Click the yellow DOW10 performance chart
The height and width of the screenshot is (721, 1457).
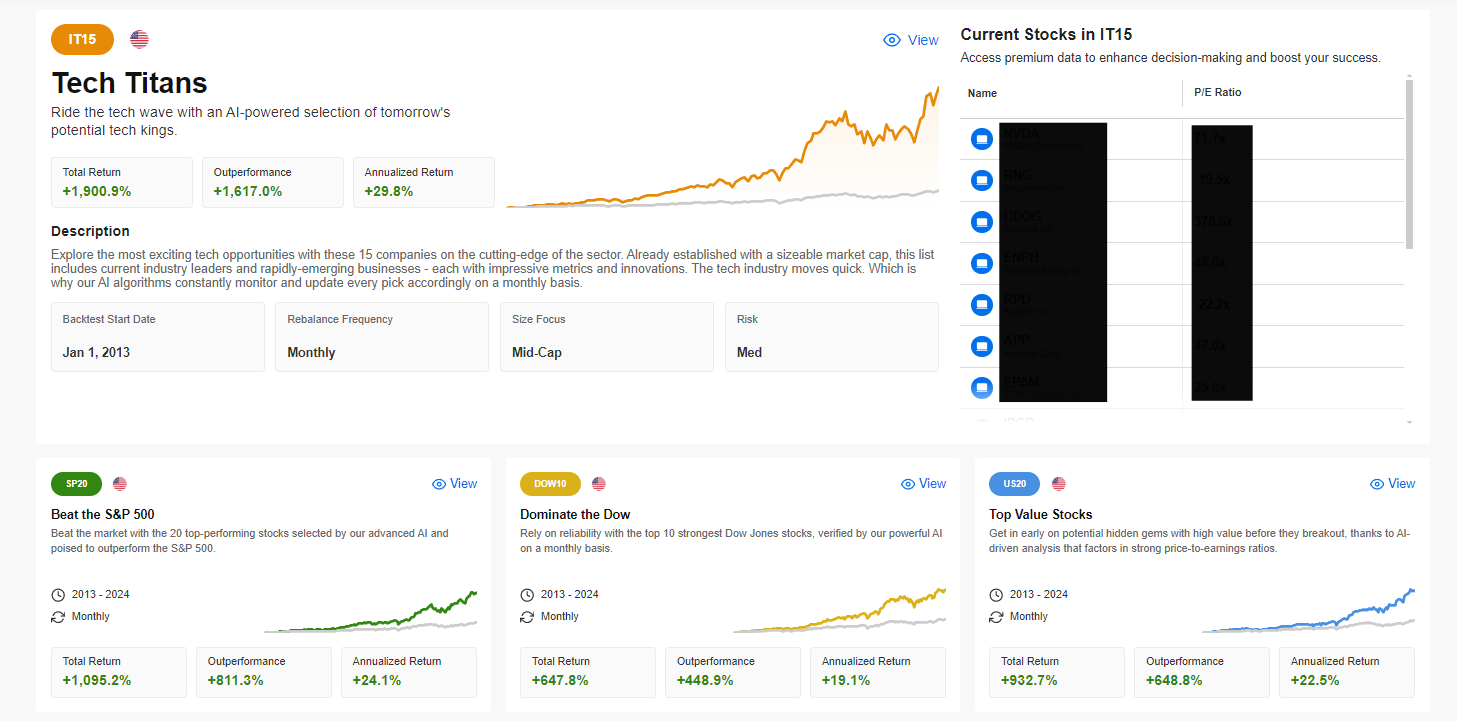click(x=839, y=611)
